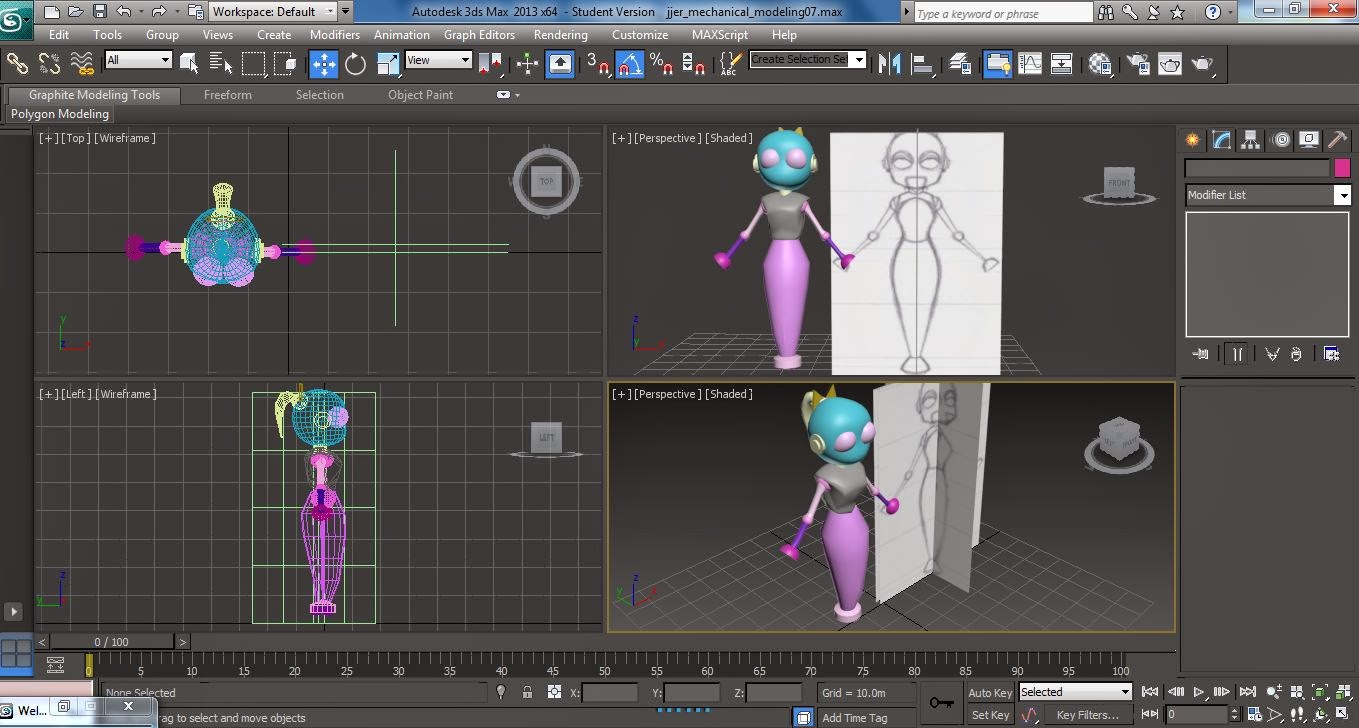Open Render Setup dialog
The image size is (1359, 728).
(x=1137, y=64)
